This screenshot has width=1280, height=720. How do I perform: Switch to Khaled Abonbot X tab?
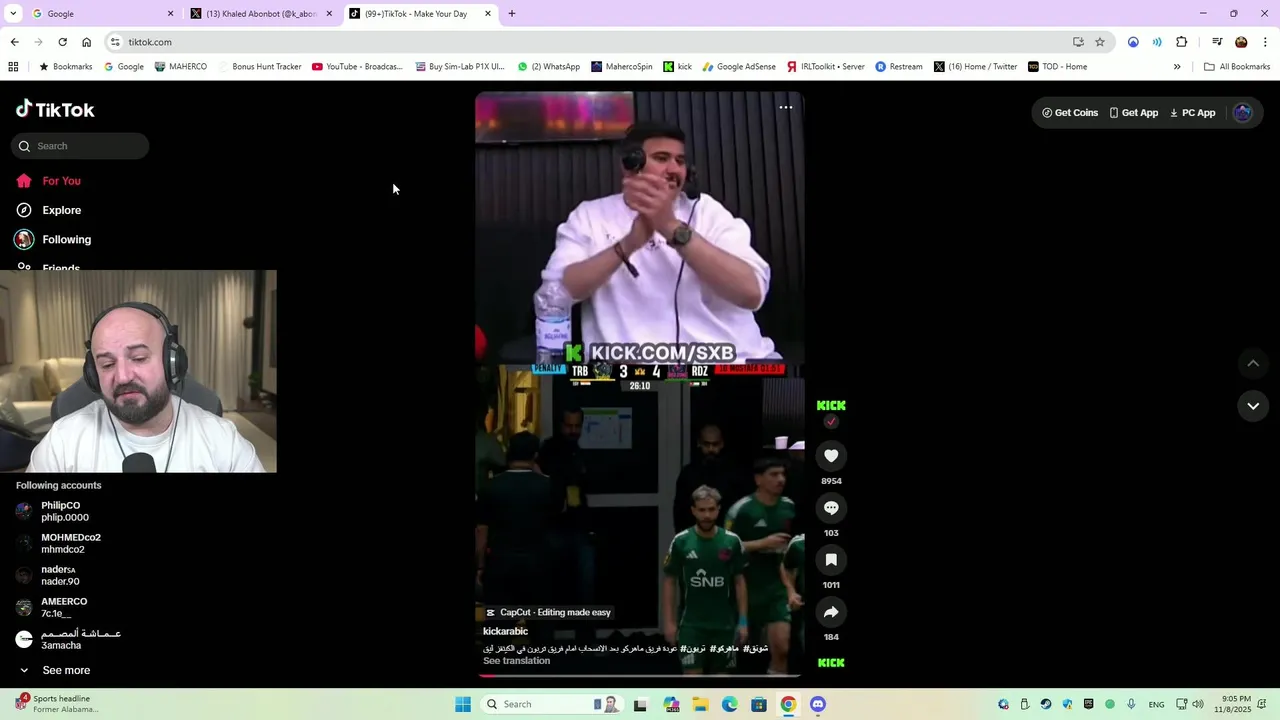click(x=260, y=14)
